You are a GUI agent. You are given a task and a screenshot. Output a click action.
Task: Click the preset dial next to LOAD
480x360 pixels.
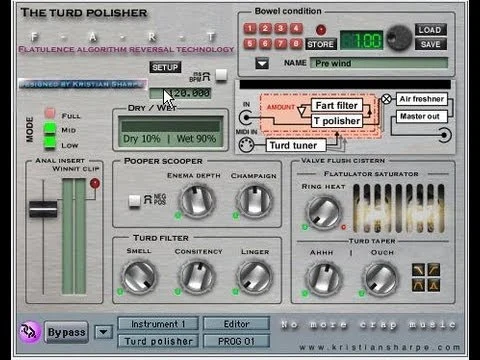pyautogui.click(x=399, y=38)
